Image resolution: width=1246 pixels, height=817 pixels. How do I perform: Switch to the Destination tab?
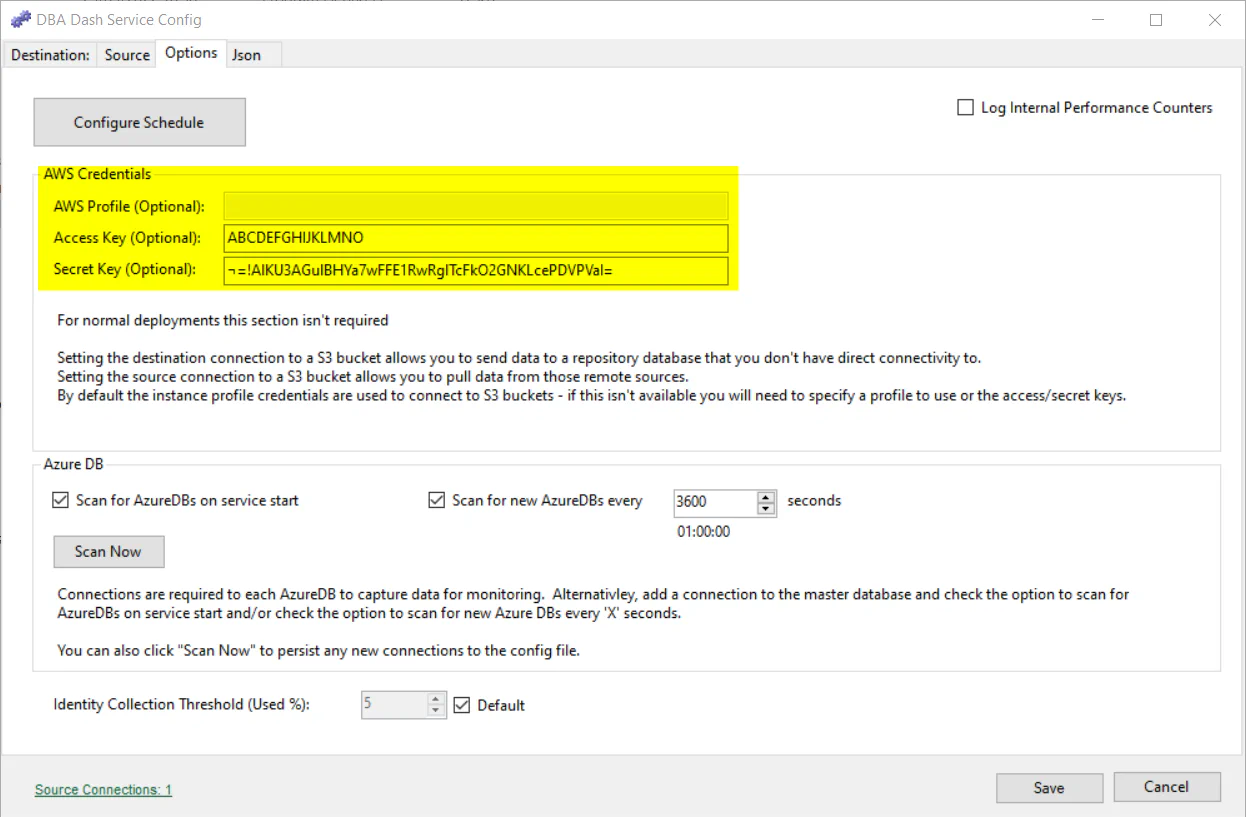tap(49, 55)
